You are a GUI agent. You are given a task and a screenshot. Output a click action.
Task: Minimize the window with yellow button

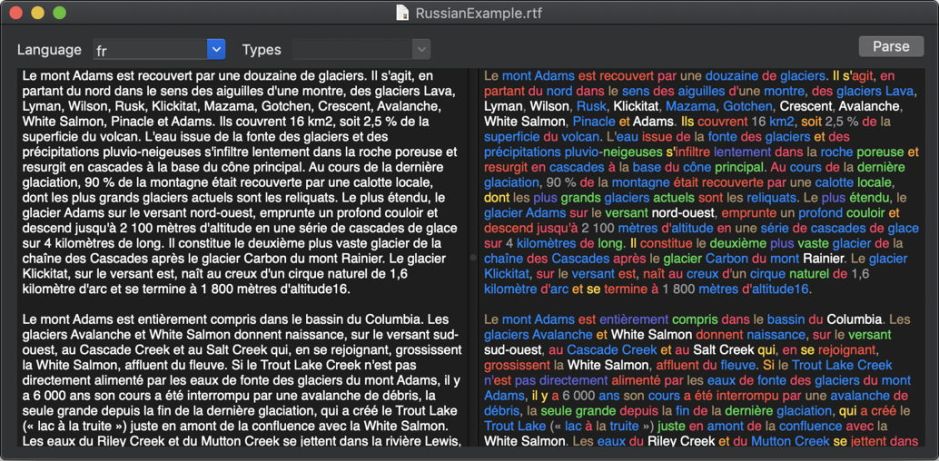tap(38, 13)
